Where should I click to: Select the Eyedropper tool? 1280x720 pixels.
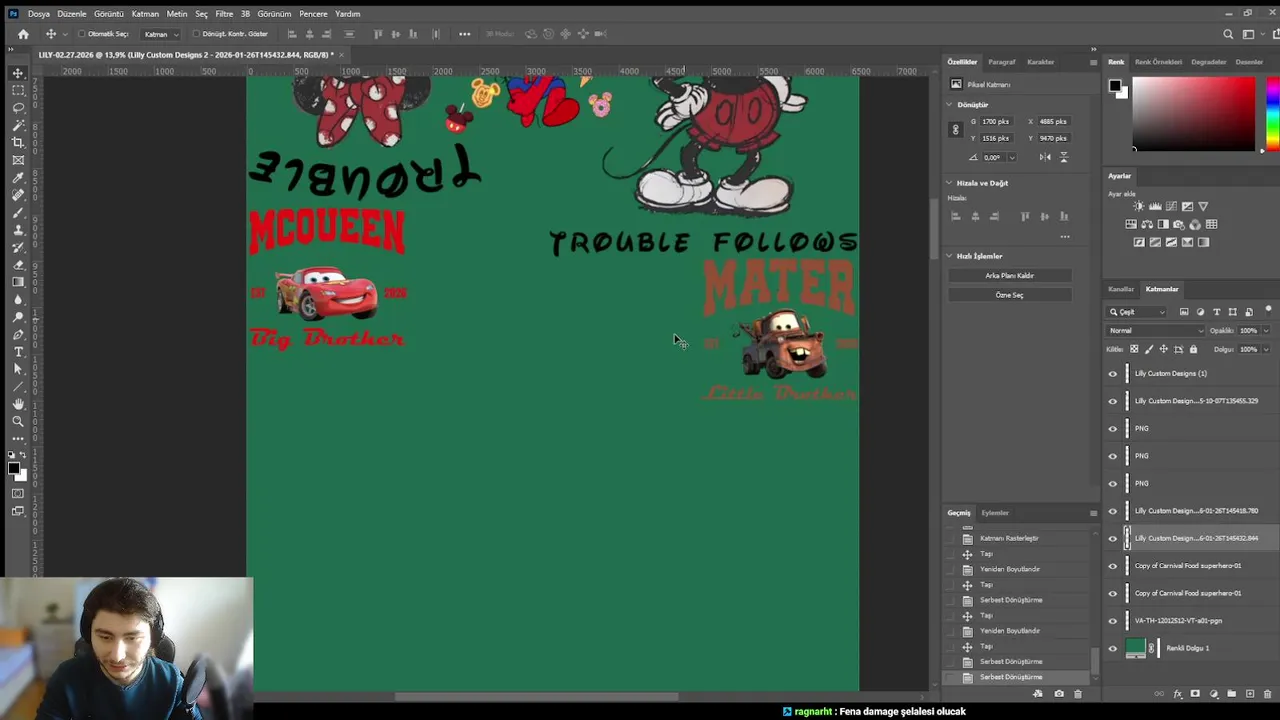(18, 178)
